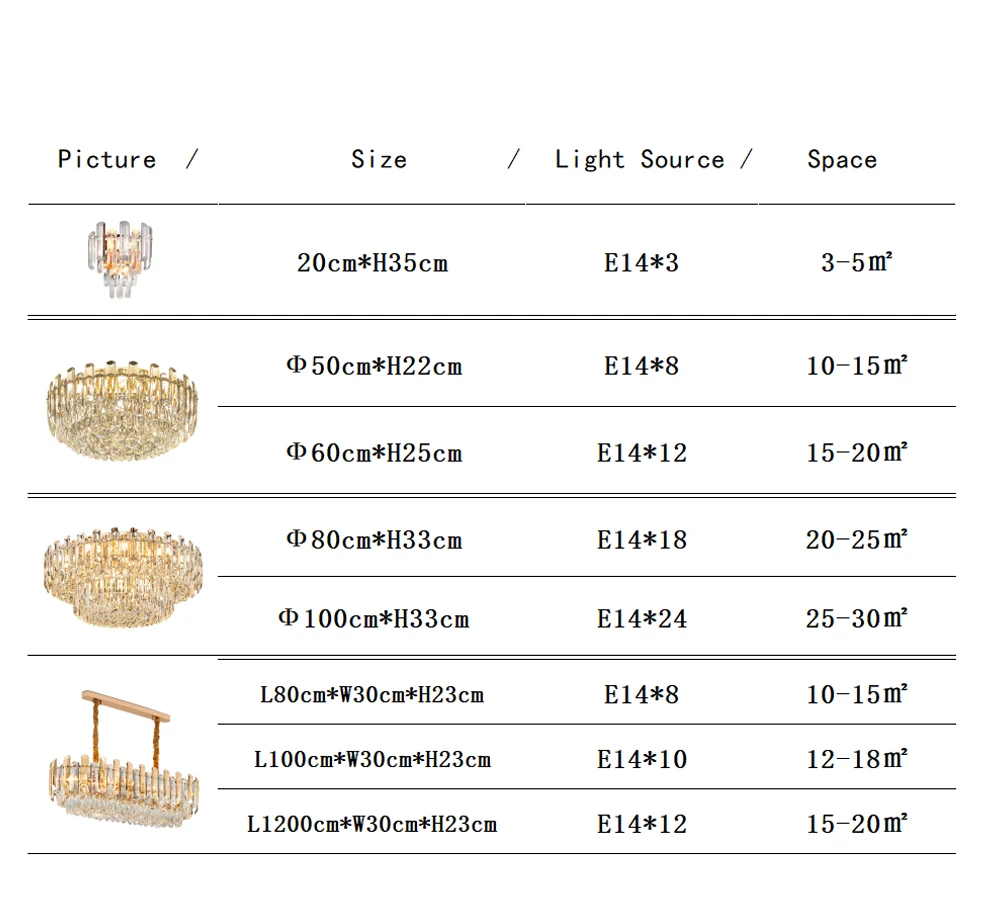Select the E14*18 light source value
Image resolution: width=1000 pixels, height=922 pixels.
642,540
